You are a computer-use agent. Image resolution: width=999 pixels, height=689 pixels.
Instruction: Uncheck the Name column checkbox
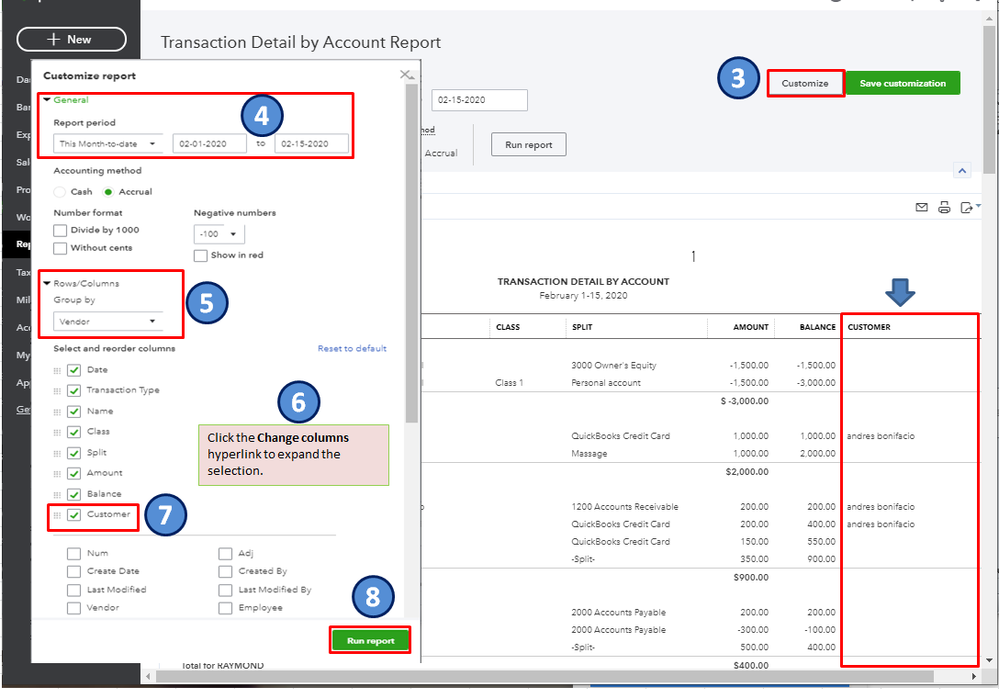[74, 412]
